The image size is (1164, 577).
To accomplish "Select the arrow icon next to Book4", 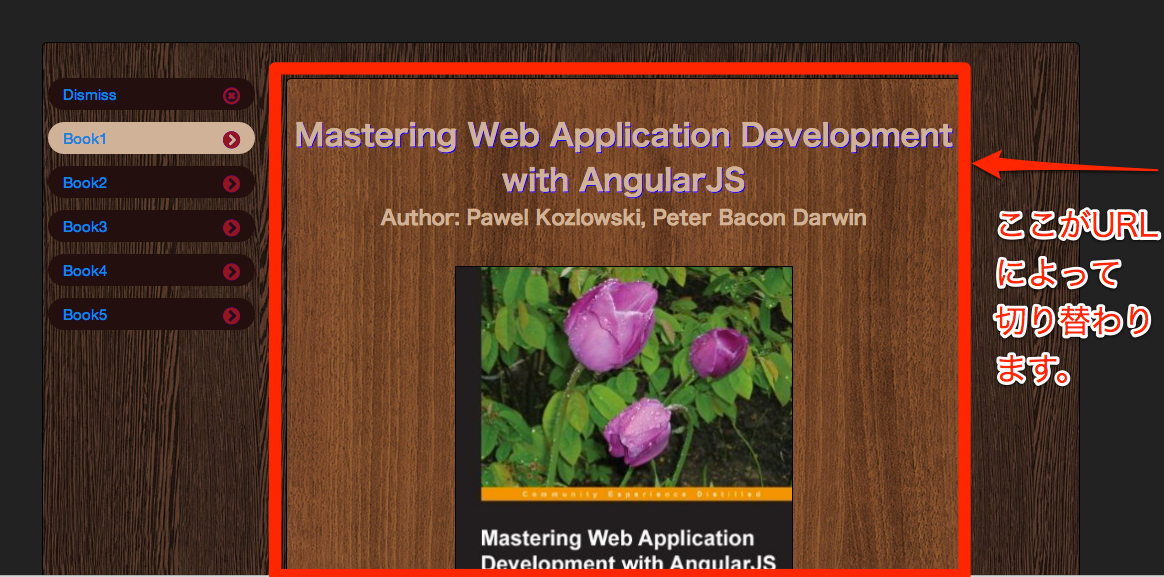I will [231, 271].
